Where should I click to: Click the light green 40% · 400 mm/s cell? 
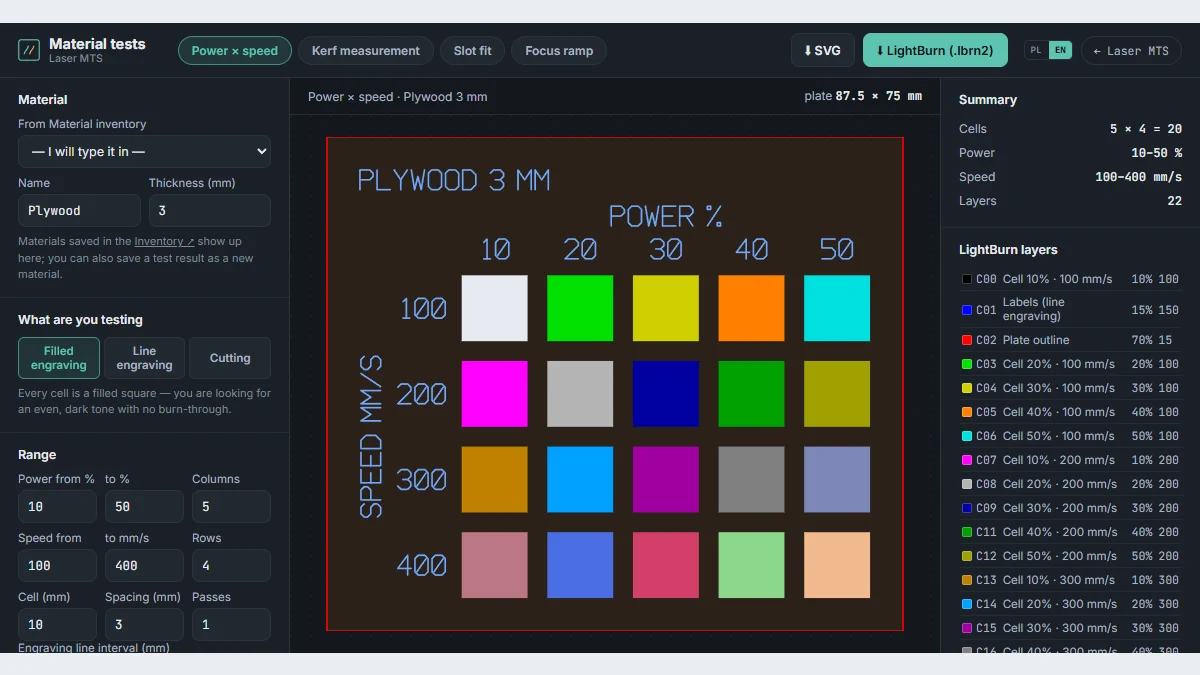coord(751,565)
